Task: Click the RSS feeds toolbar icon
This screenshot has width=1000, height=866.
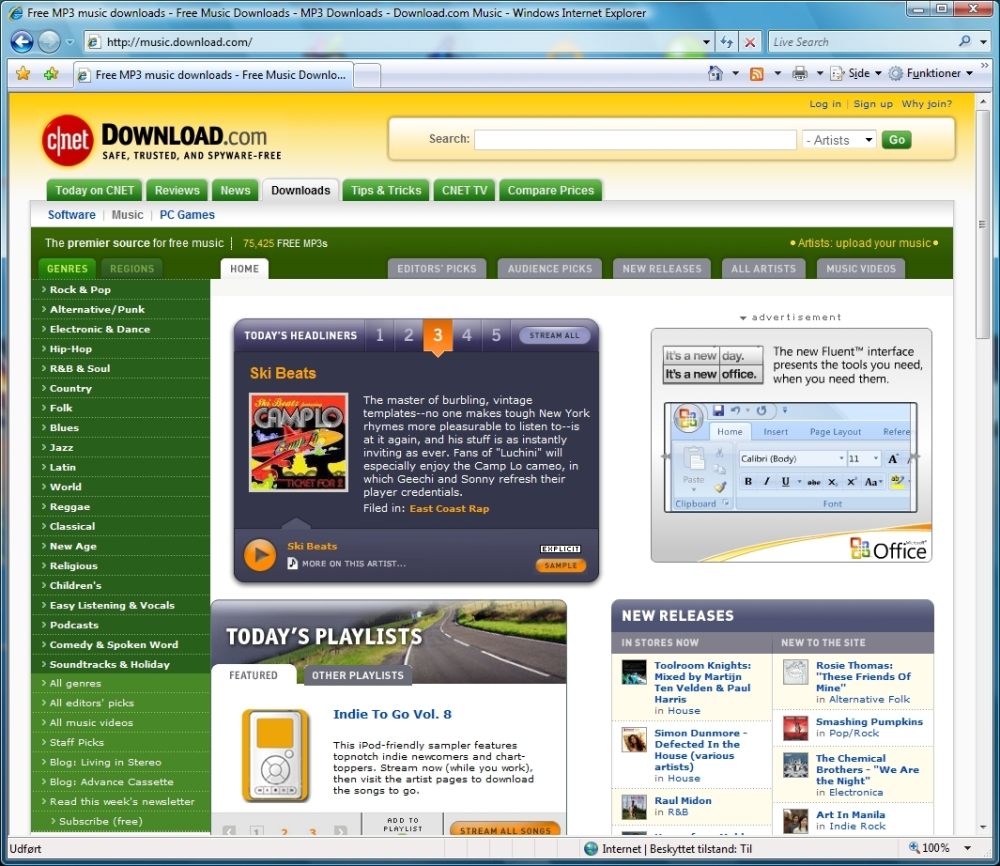Action: coord(756,74)
